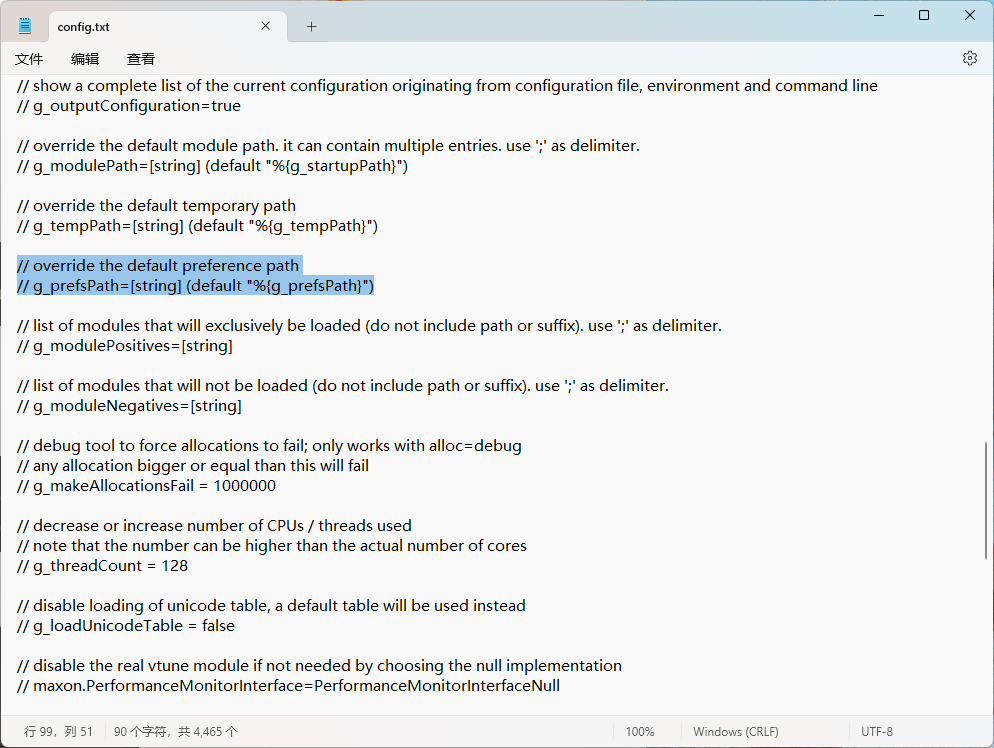Open the 文件 menu
994x748 pixels.
point(29,59)
